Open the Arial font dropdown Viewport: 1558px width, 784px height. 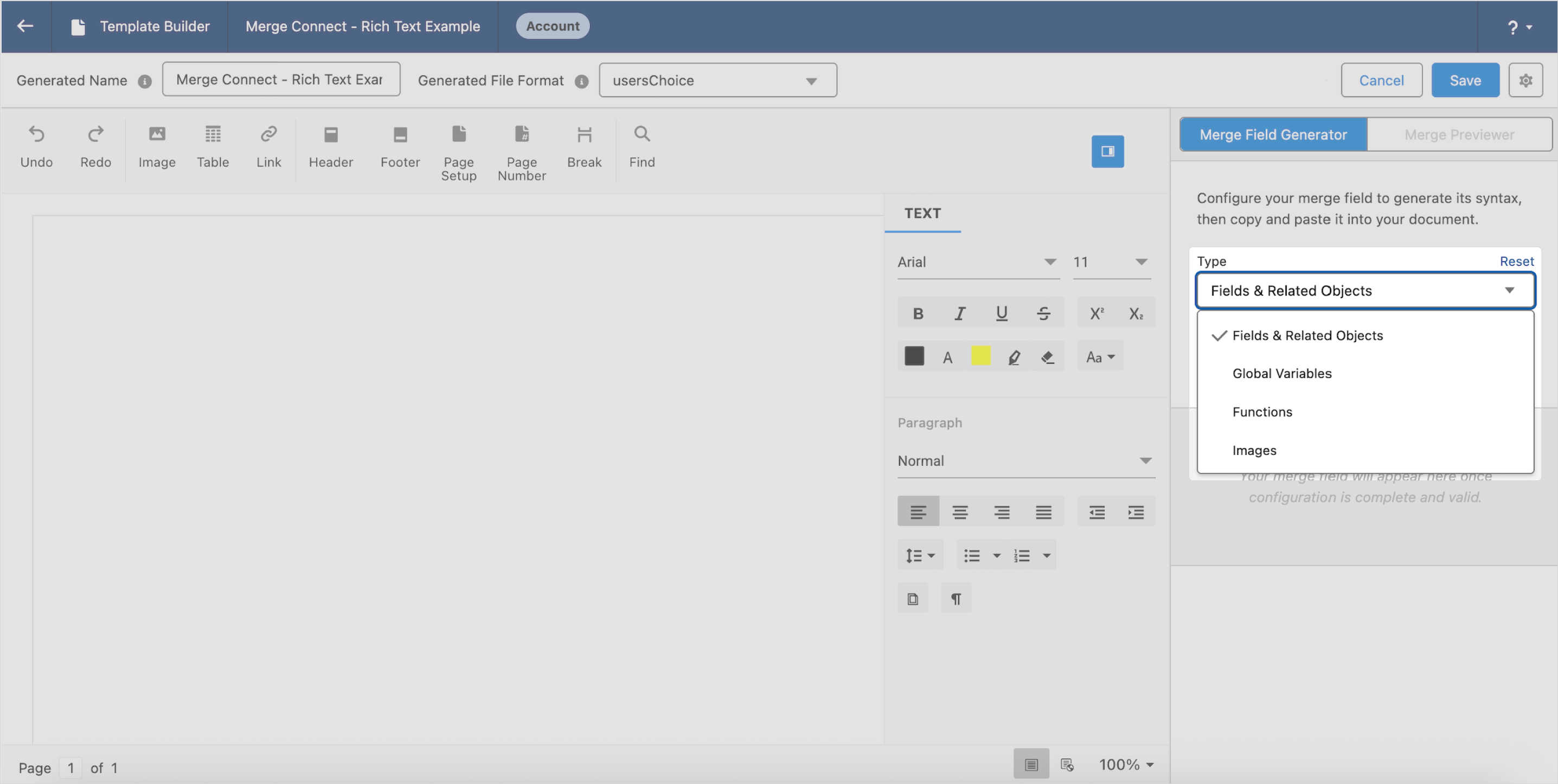977,262
